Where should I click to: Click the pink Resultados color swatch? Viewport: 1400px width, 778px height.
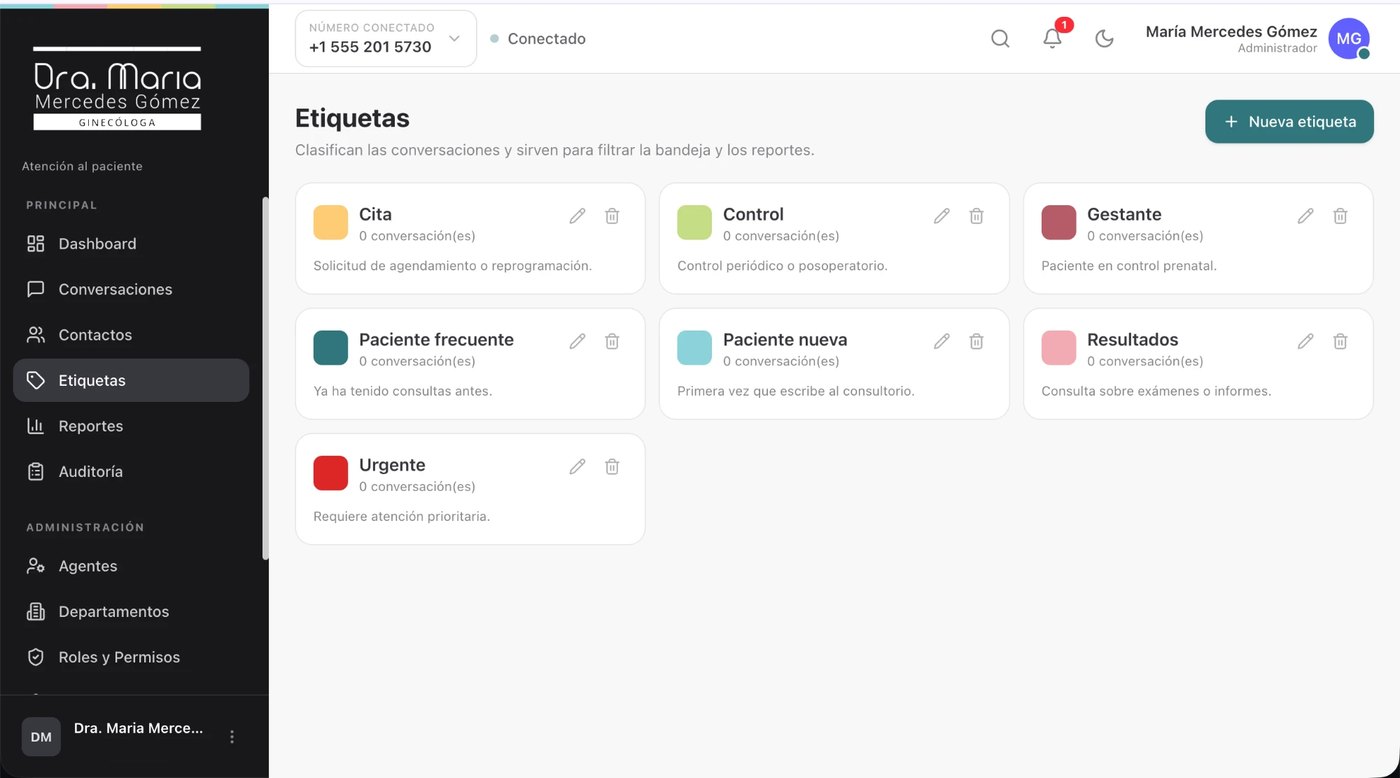1059,347
